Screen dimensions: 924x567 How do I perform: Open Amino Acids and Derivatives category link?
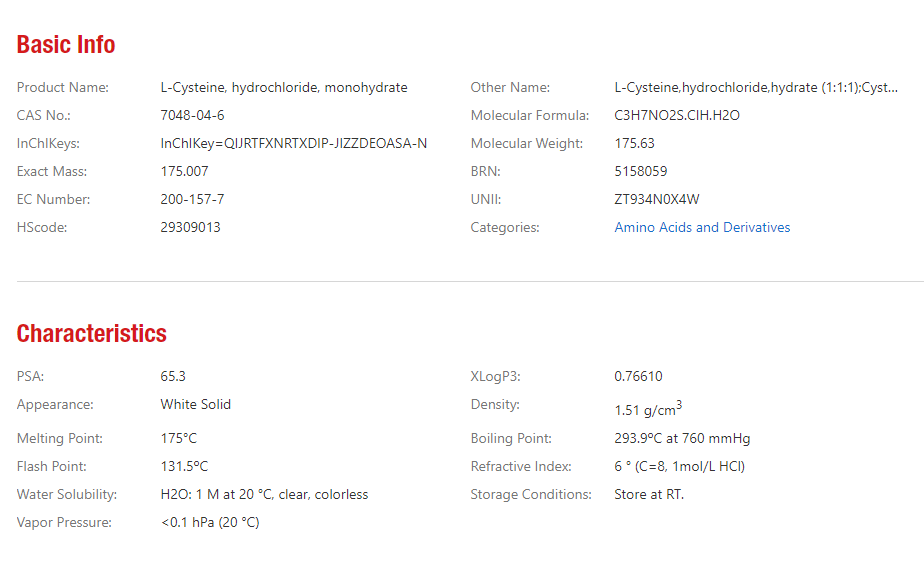coord(702,228)
